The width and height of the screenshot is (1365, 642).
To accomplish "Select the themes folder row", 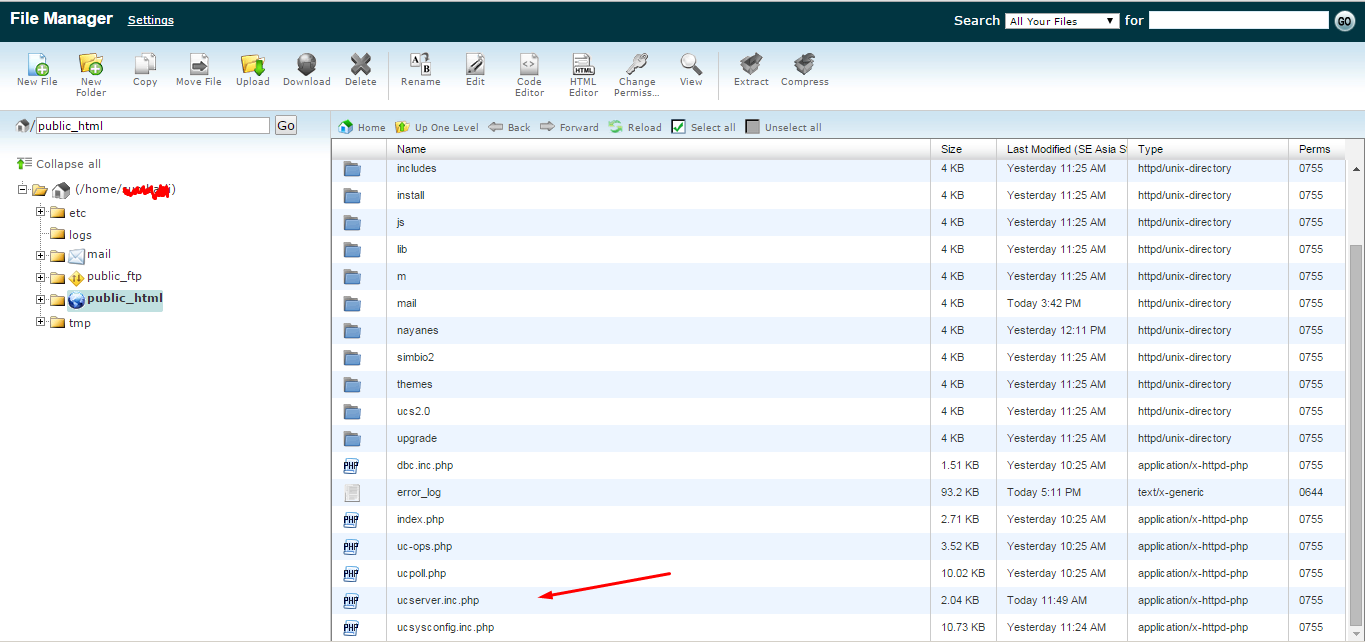I will (x=839, y=384).
